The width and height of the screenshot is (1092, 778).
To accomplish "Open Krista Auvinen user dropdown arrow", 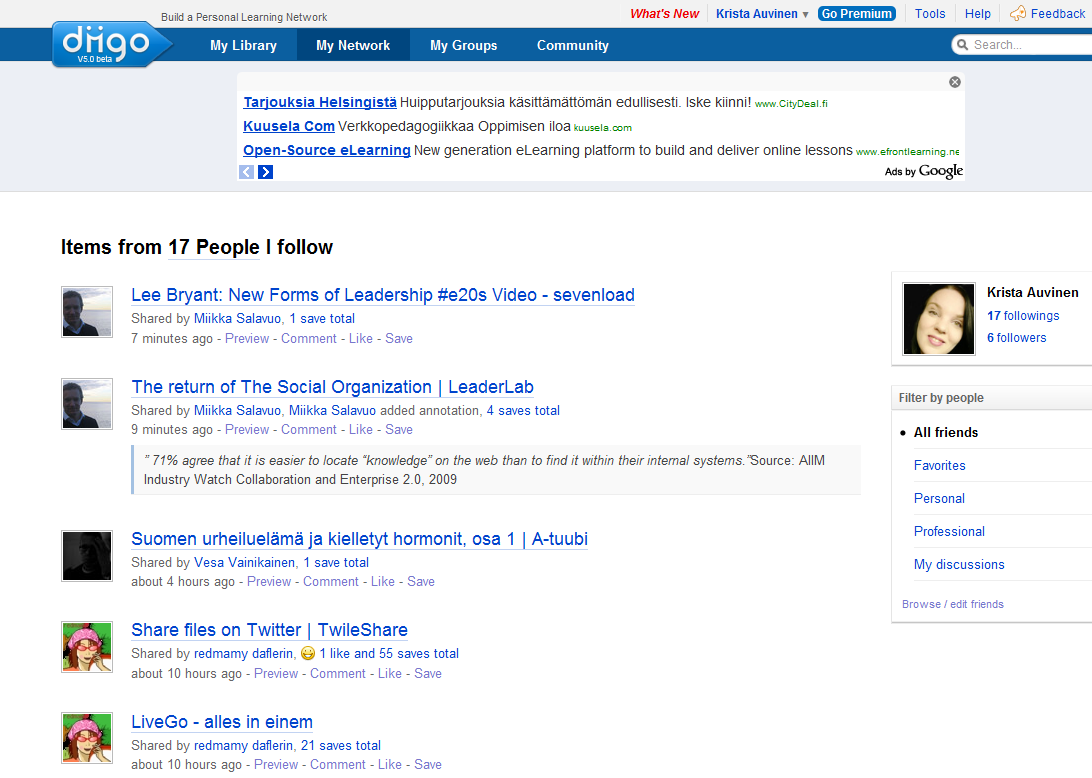I will 806,15.
